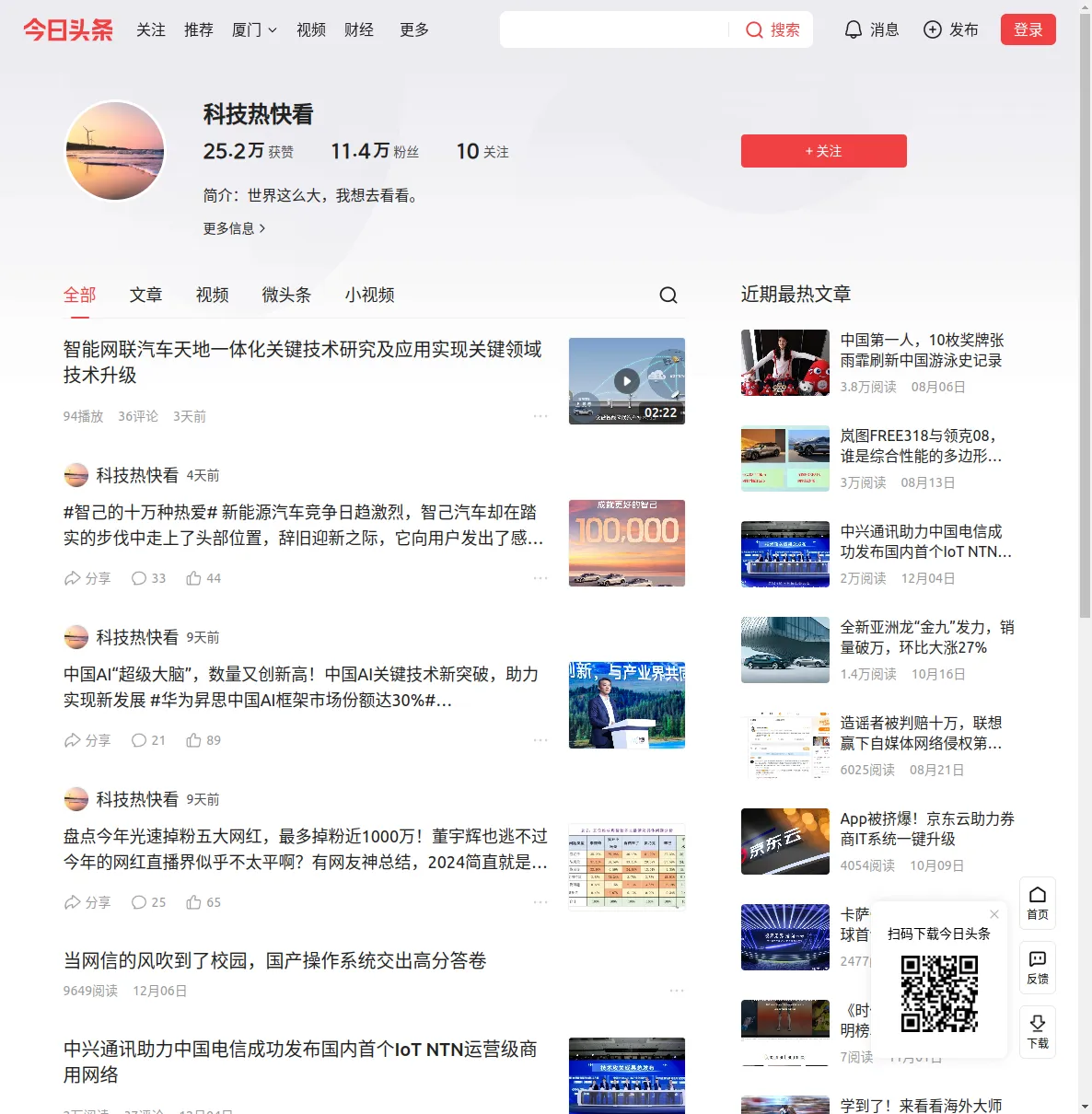Switch to the 小视频 tab
This screenshot has height=1114, width=1092.
click(x=369, y=295)
